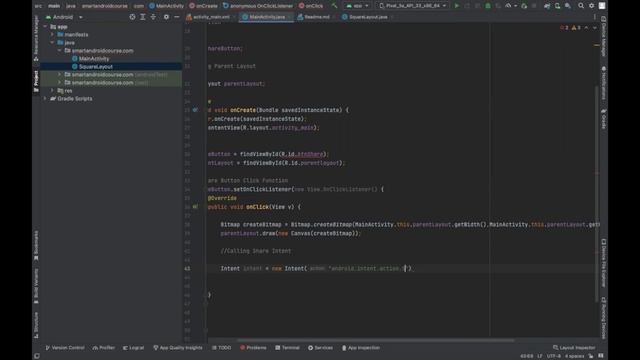
Task: Toggle tool windows quick-access icon bottom-left
Action: click(x=37, y=356)
